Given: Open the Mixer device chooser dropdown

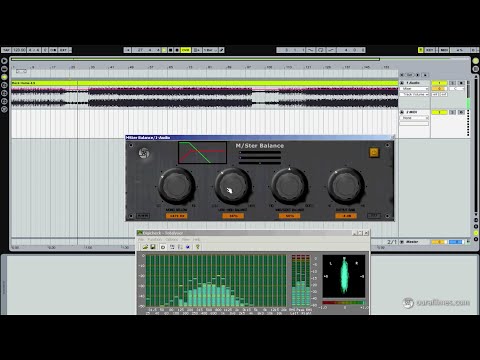Looking at the screenshot, I should pyautogui.click(x=414, y=89).
